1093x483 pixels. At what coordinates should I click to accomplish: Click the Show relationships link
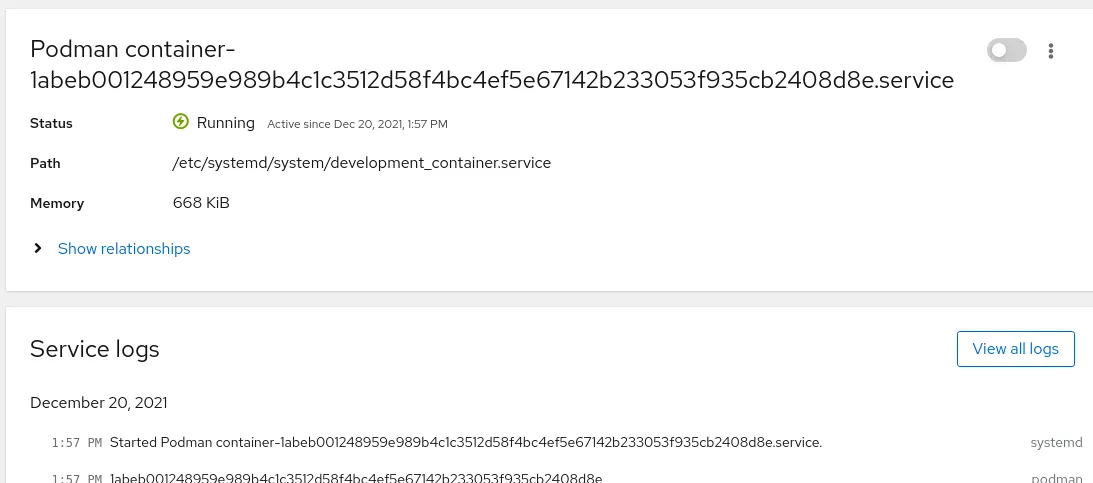(x=124, y=249)
